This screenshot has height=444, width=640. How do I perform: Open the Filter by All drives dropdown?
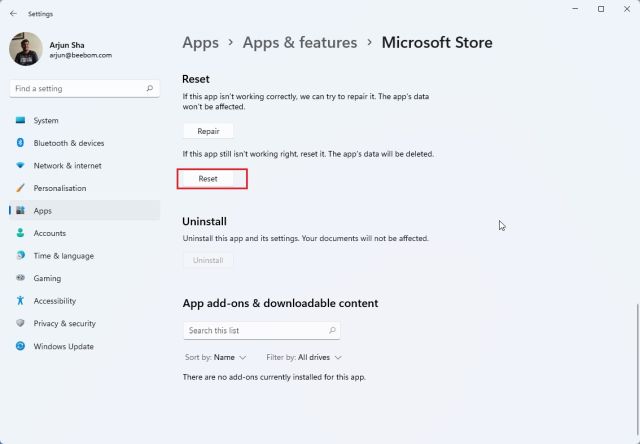[304, 357]
